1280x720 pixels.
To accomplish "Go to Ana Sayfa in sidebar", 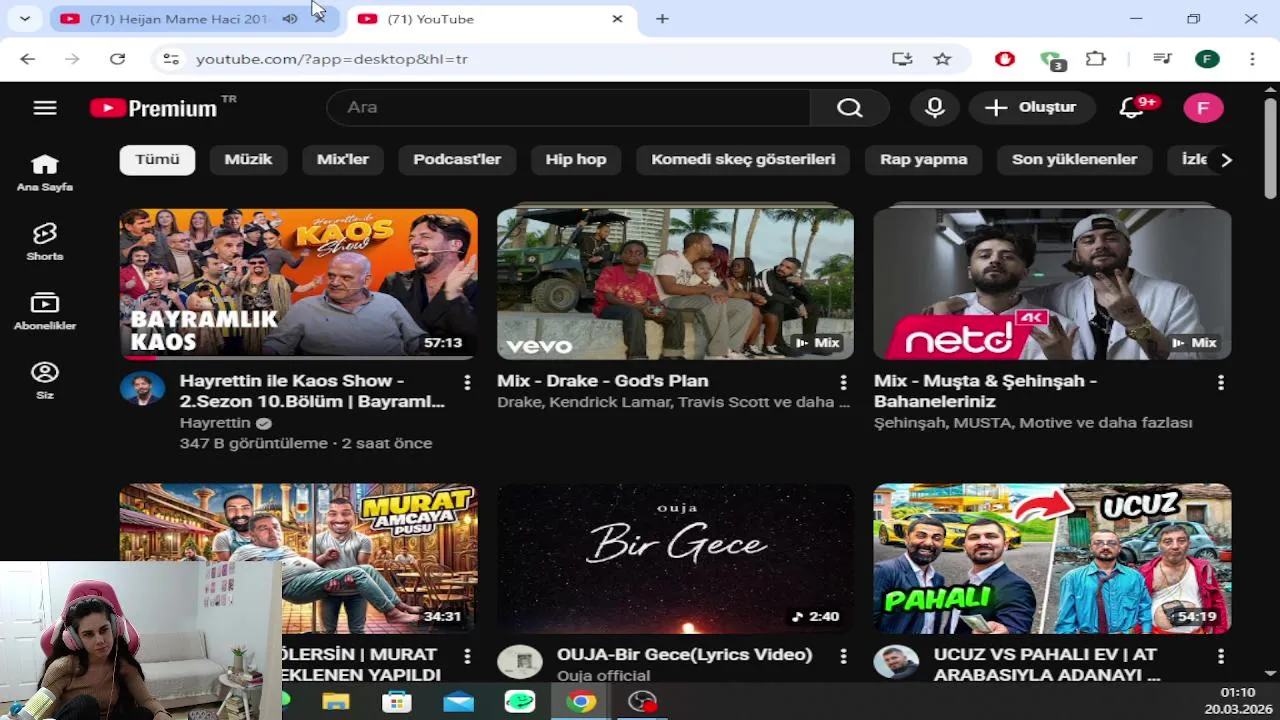I will coord(45,173).
